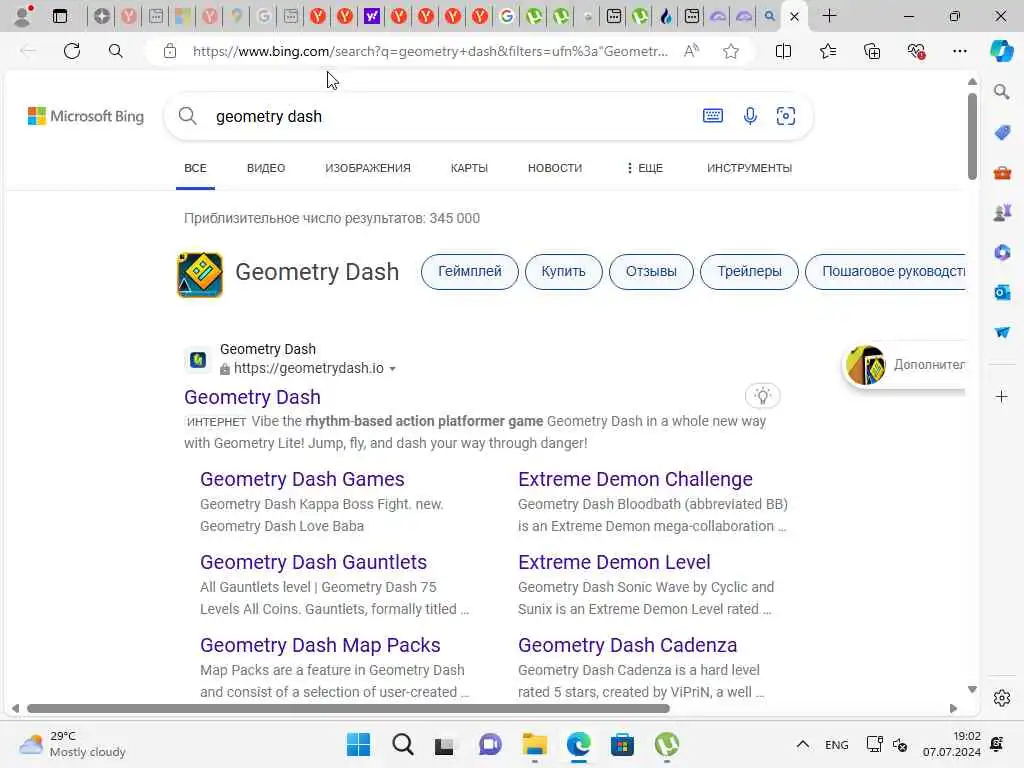Image resolution: width=1024 pixels, height=768 pixels.
Task: Switch to the ИЗОБРАЖЕНИЯ tab
Action: (x=368, y=168)
